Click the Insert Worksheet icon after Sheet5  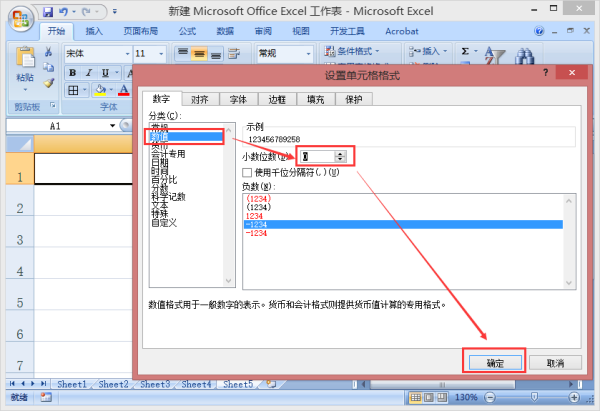click(x=271, y=384)
